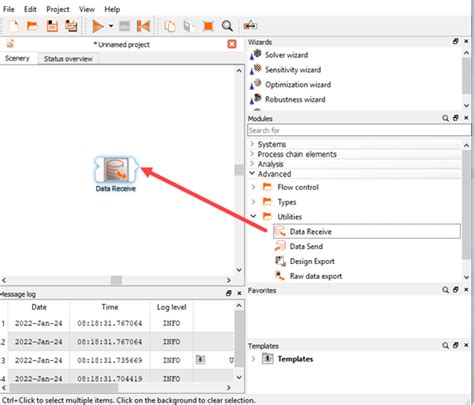This screenshot has height=405, width=474.
Task: Run the project with the play arrow
Action: (x=98, y=26)
